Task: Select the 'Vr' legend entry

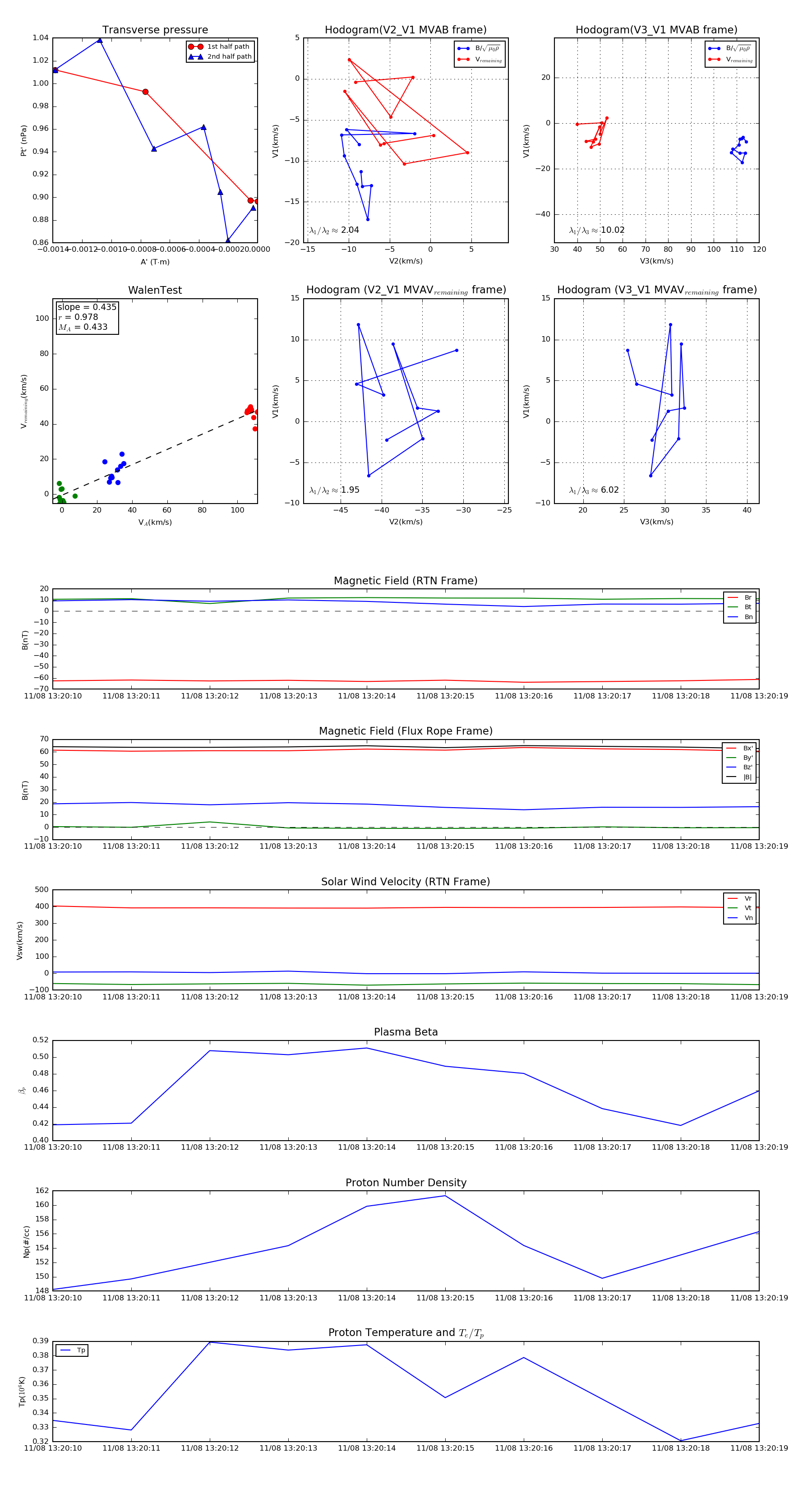Action: (x=740, y=898)
